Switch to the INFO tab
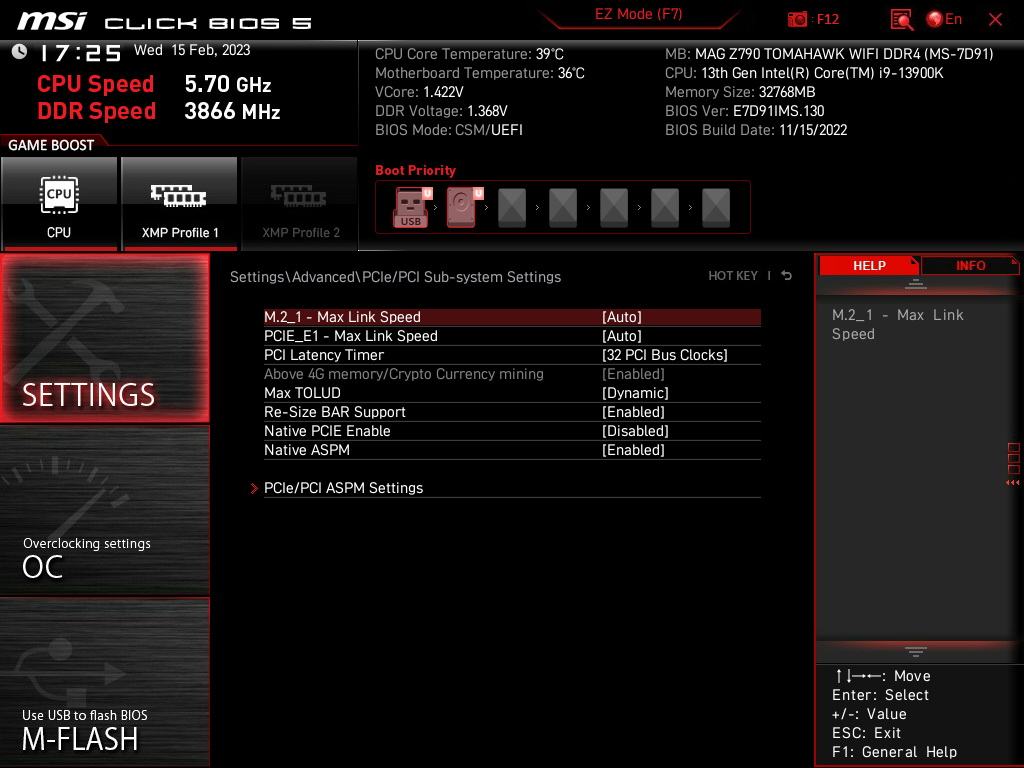1024x768 pixels. tap(970, 265)
